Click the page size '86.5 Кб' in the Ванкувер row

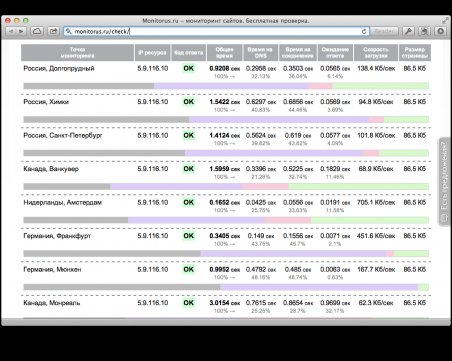tap(415, 169)
